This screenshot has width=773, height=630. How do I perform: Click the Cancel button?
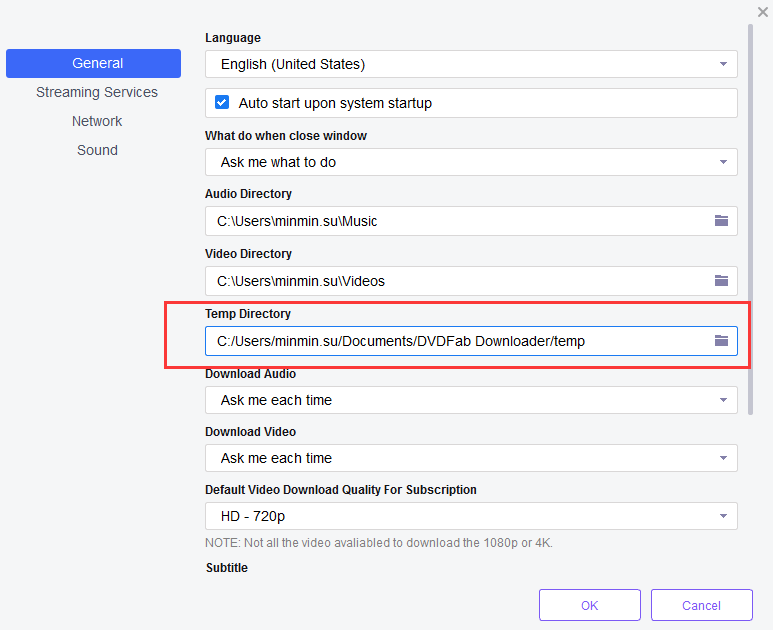pyautogui.click(x=701, y=605)
